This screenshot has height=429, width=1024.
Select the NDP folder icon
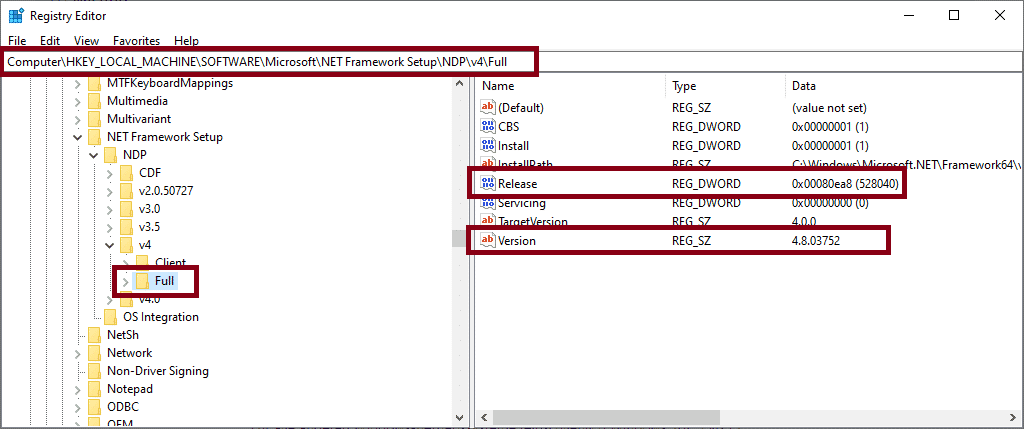[x=111, y=155]
